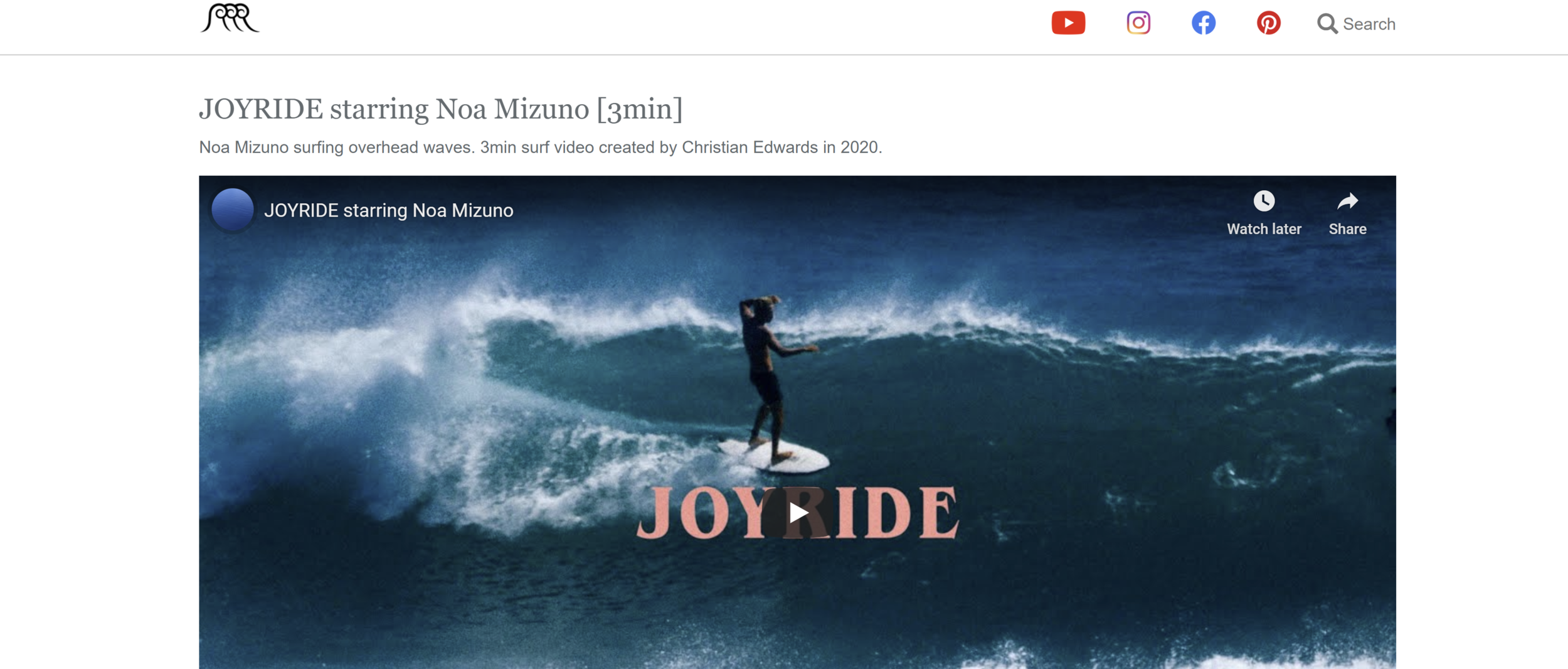Click the magnifying glass search icon
The width and height of the screenshot is (1568, 669).
click(x=1327, y=24)
